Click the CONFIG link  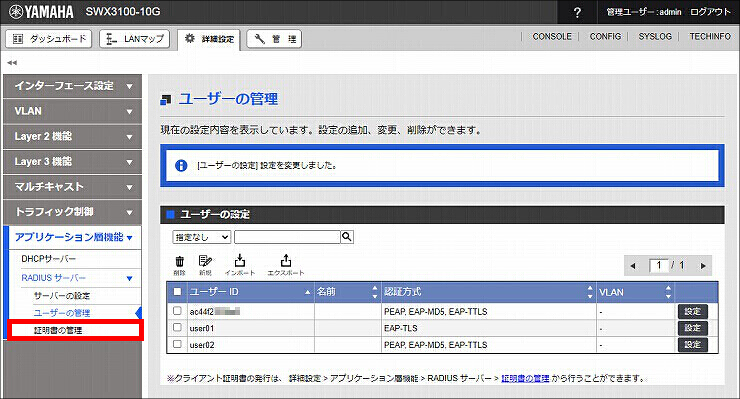pos(605,36)
